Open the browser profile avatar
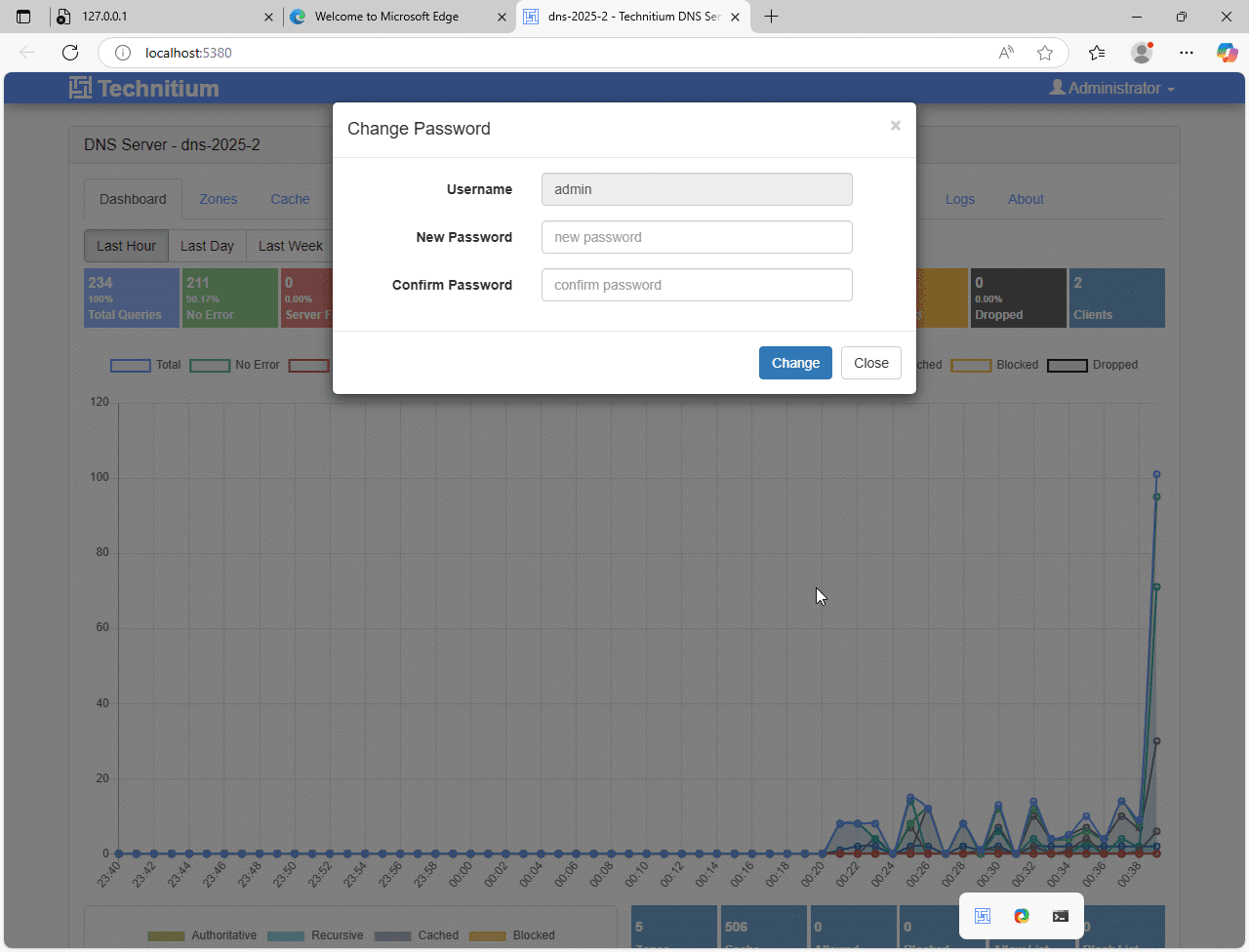 click(x=1142, y=53)
